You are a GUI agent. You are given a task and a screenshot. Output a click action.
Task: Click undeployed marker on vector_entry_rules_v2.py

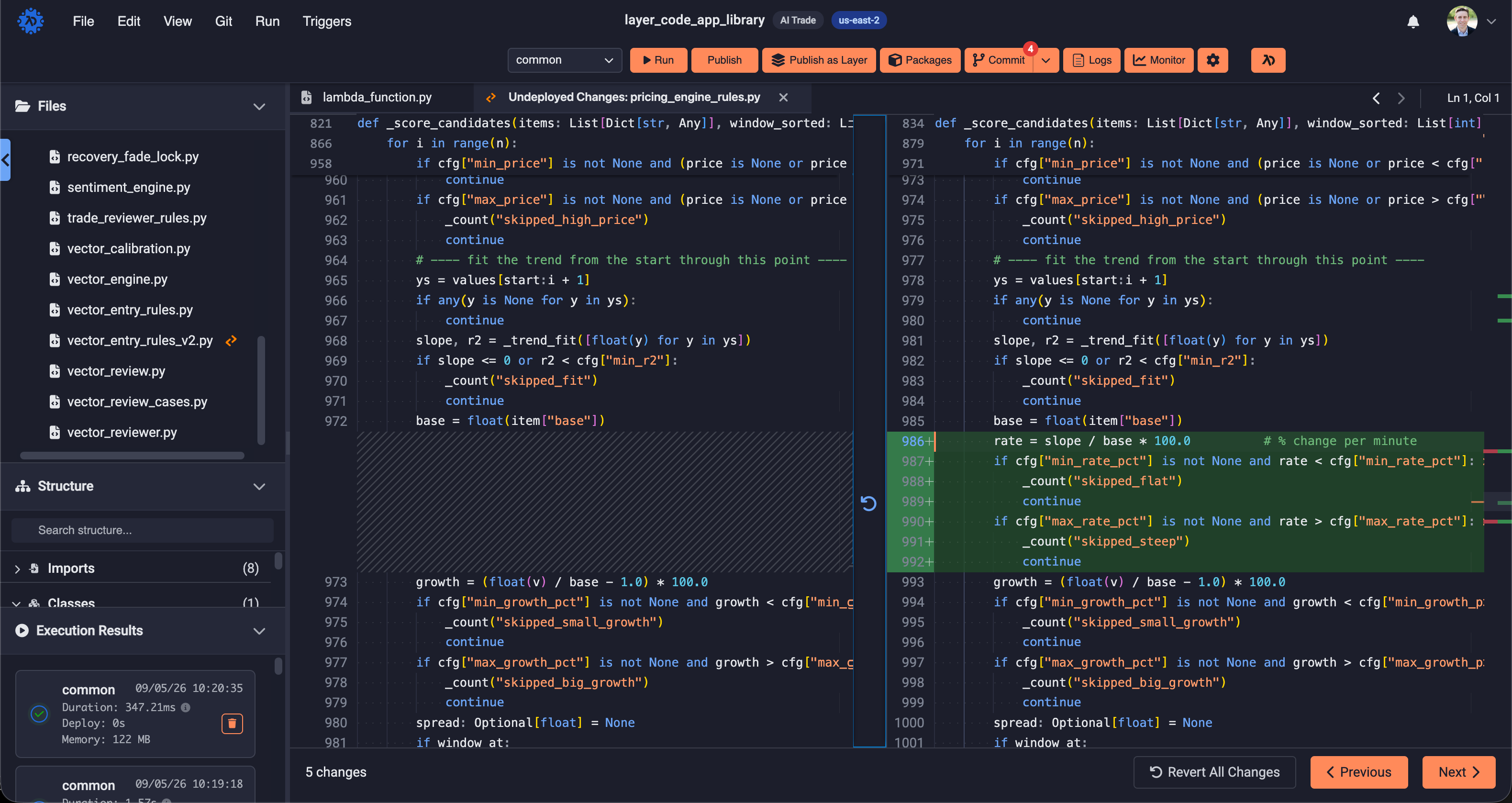(231, 340)
